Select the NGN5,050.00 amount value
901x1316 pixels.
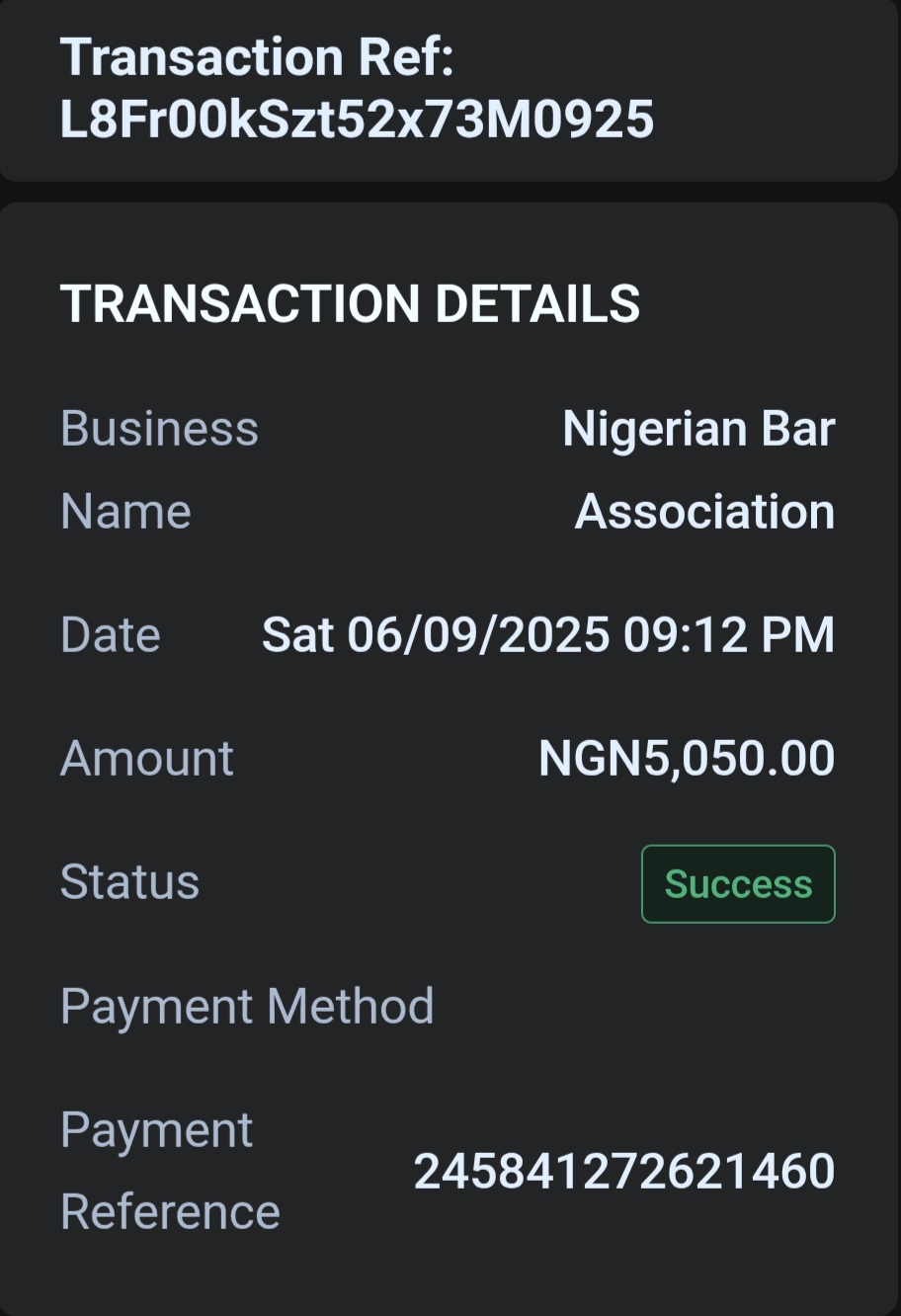tap(687, 759)
